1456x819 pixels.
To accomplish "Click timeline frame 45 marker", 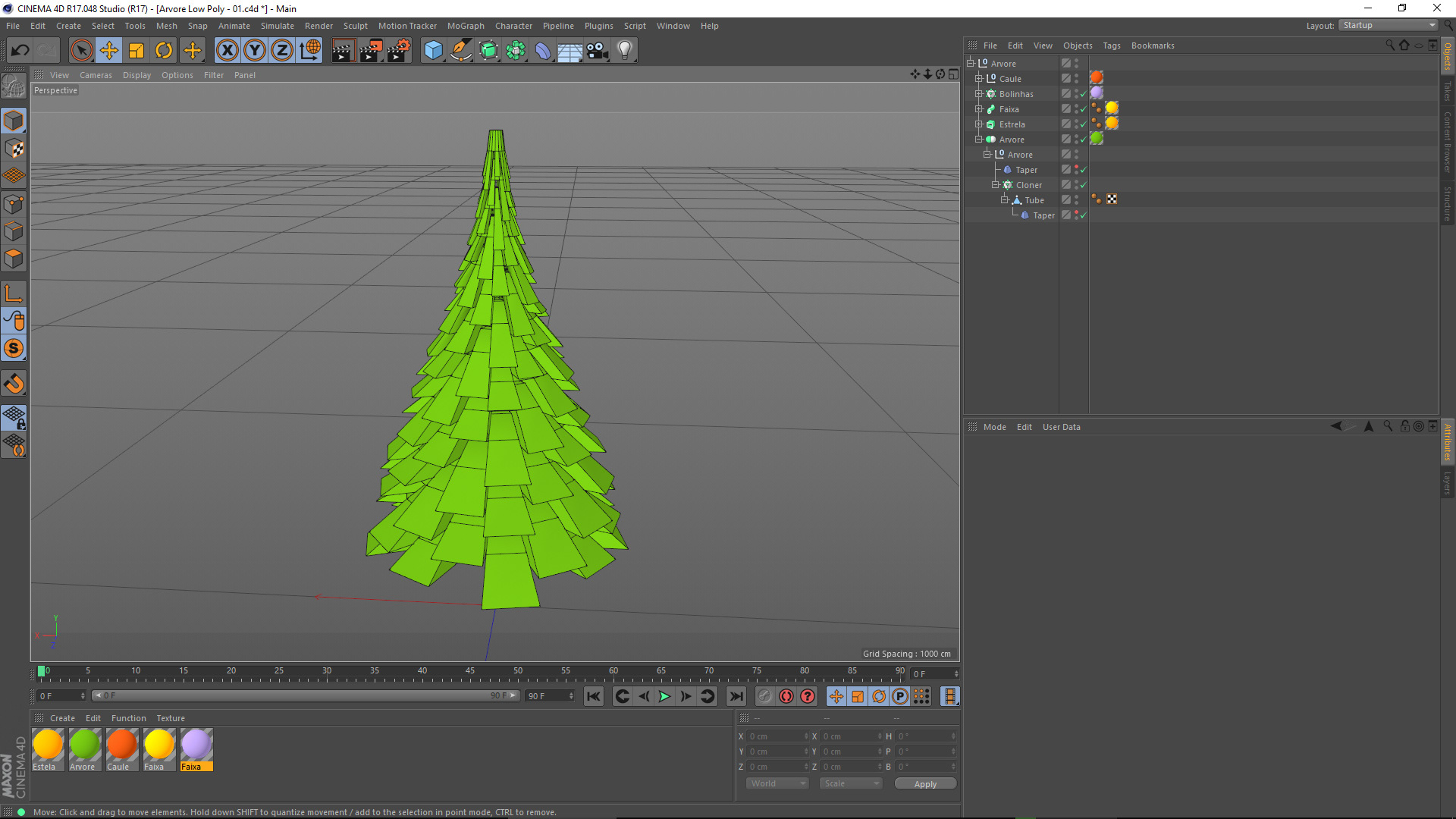I will [x=470, y=673].
